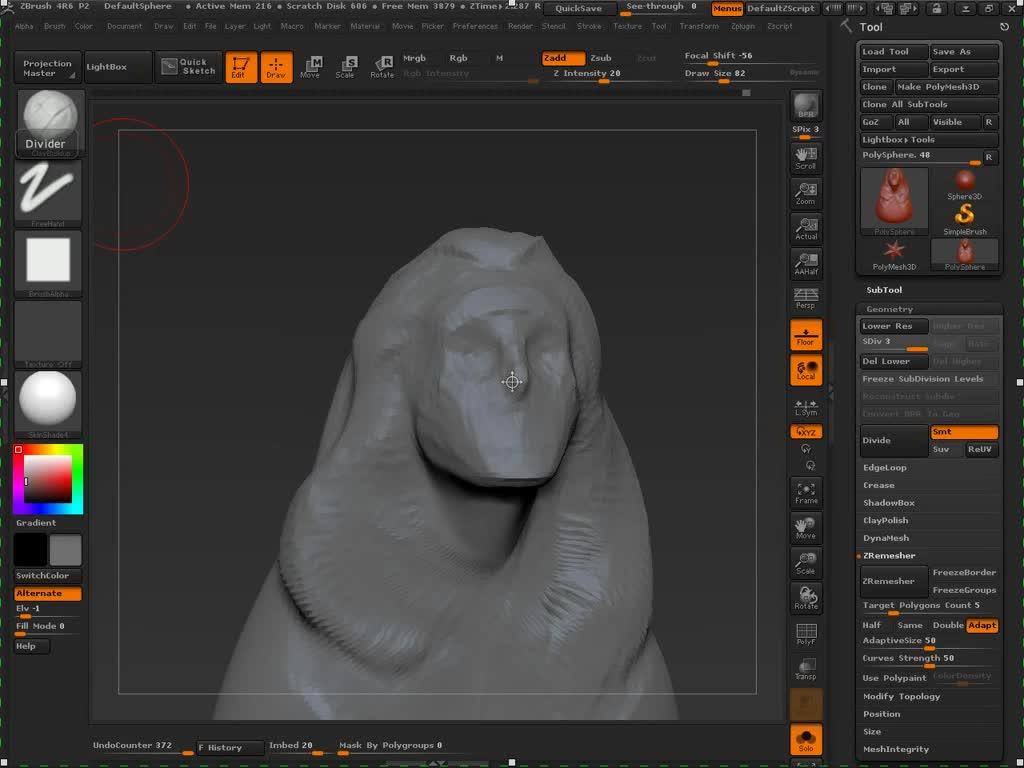This screenshot has height=768, width=1024.
Task: Select the Draw mode button
Action: (x=276, y=67)
